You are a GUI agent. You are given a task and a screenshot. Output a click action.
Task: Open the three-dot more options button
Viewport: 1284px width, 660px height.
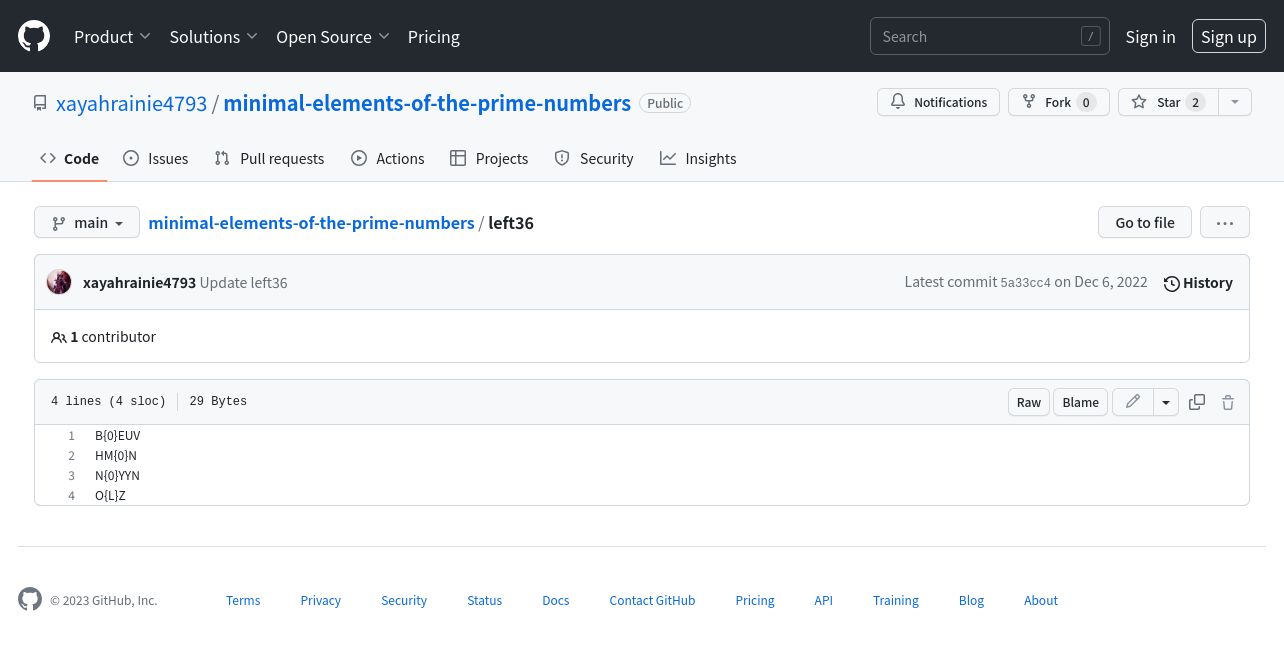[1225, 222]
